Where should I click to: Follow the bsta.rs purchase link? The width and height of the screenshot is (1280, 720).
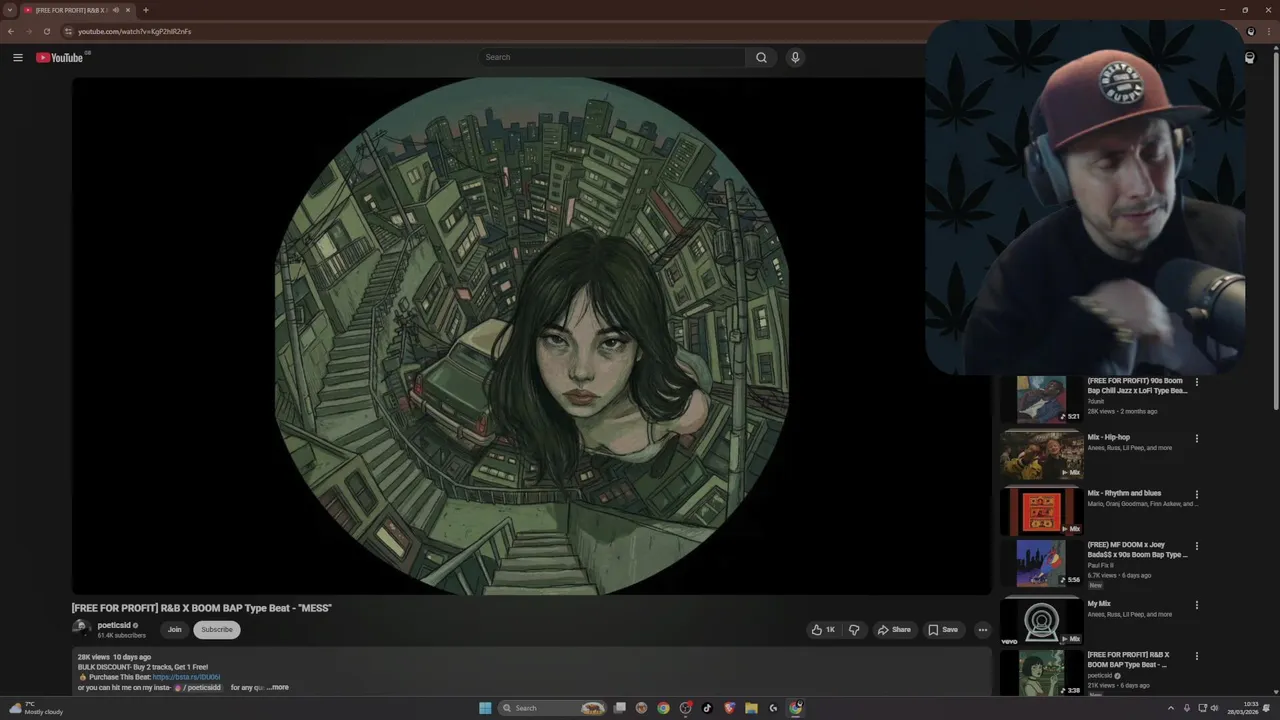(186, 677)
